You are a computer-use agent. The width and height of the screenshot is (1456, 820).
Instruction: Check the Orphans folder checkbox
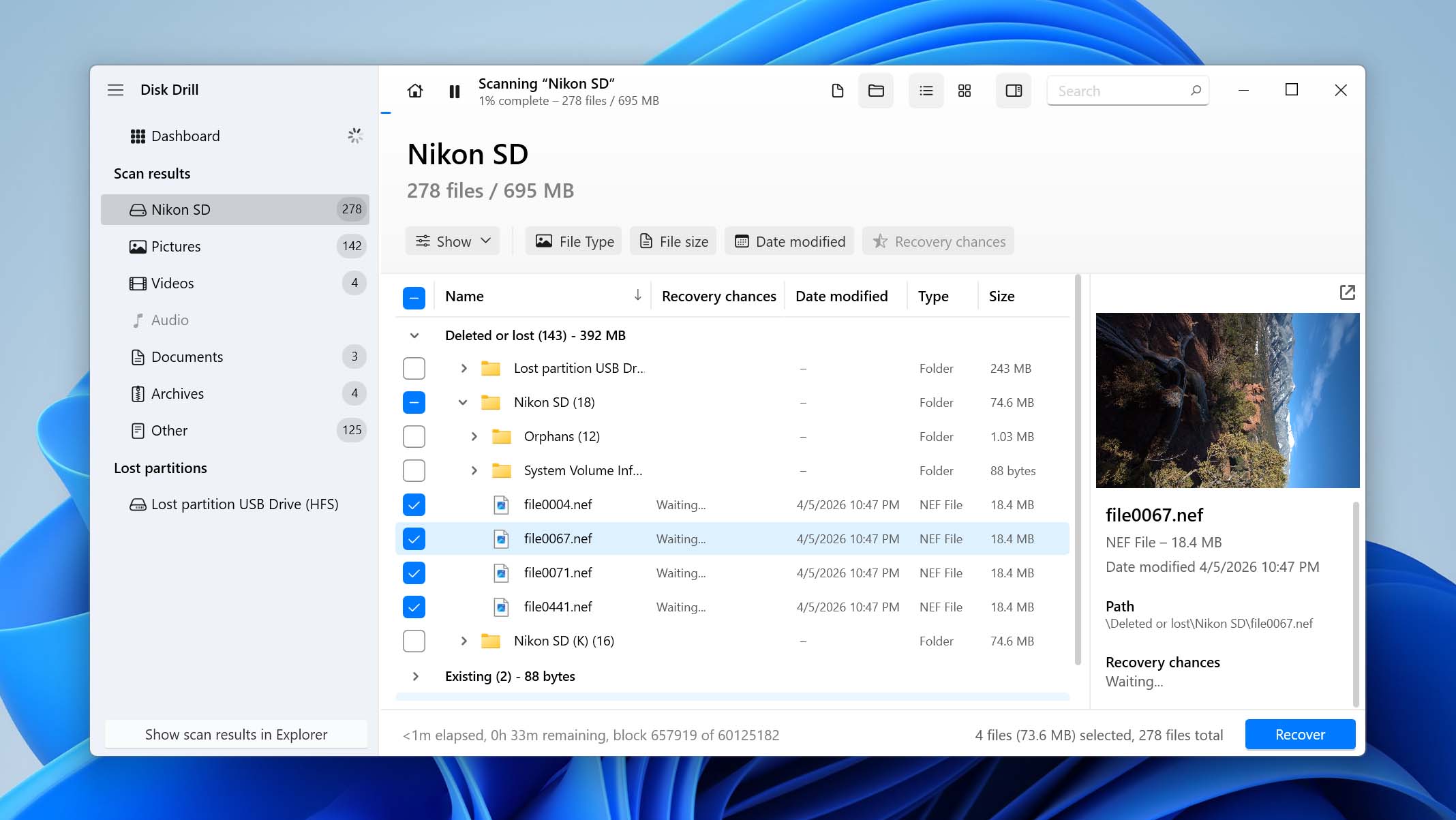(x=414, y=436)
